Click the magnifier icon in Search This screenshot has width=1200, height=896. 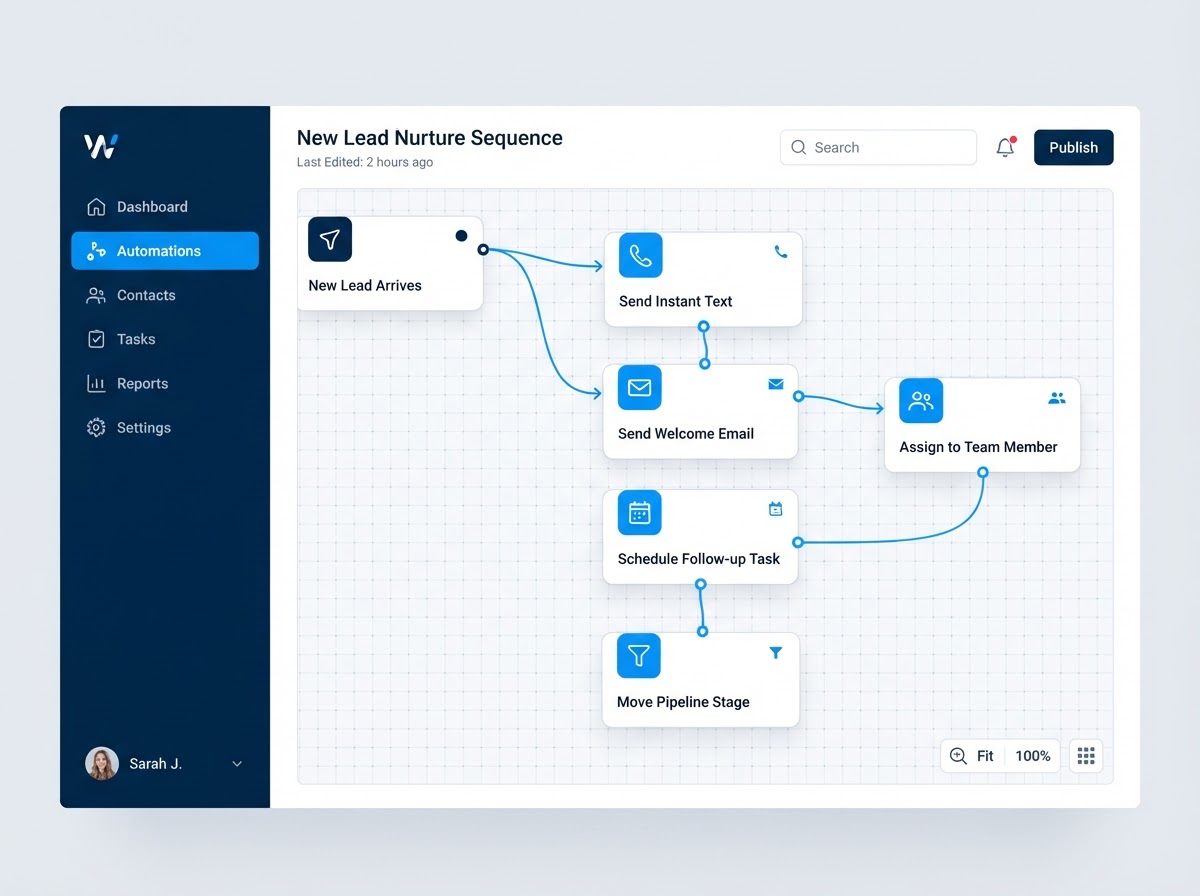pos(798,147)
